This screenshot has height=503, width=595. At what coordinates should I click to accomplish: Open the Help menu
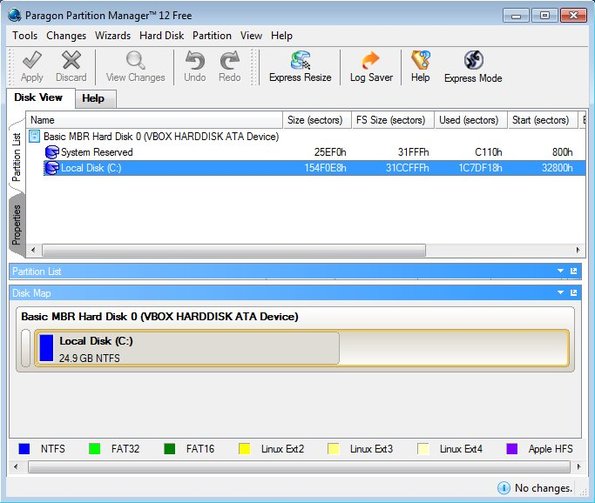pos(282,35)
